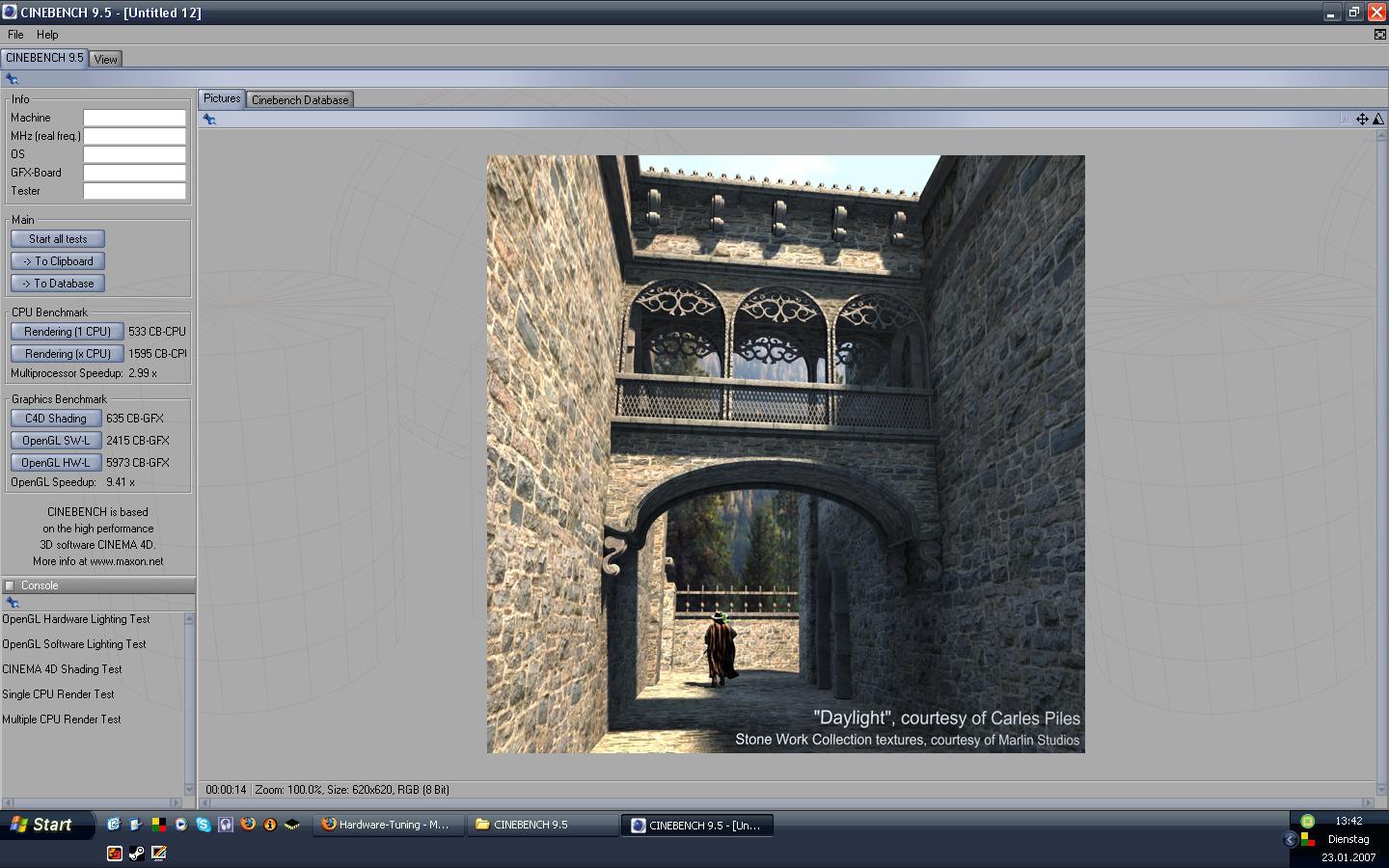Open the Help menu
1389x868 pixels.
(x=47, y=35)
